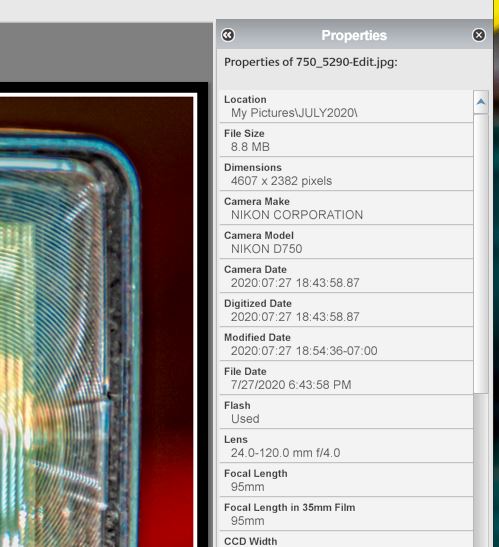Screen dimensions: 499x547
Task: Select the Camera Date property row
Action: pyautogui.click(x=346, y=276)
